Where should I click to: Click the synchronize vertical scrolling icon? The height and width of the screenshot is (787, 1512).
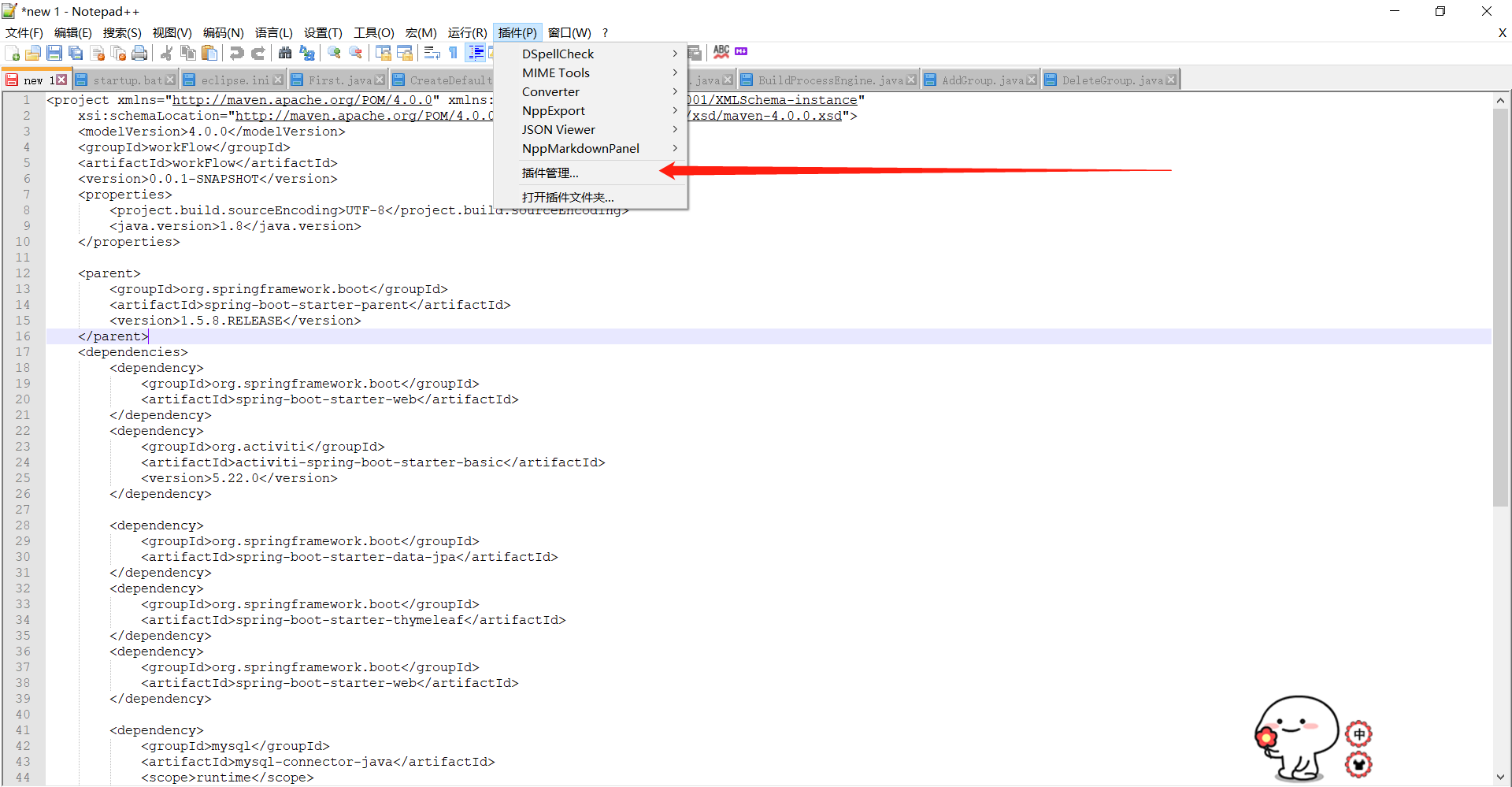point(384,53)
